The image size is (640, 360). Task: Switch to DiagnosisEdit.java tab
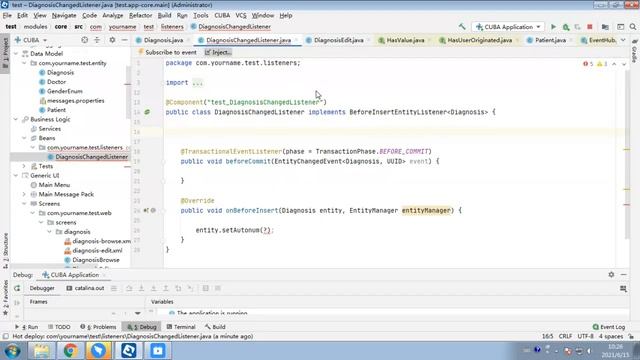point(338,40)
